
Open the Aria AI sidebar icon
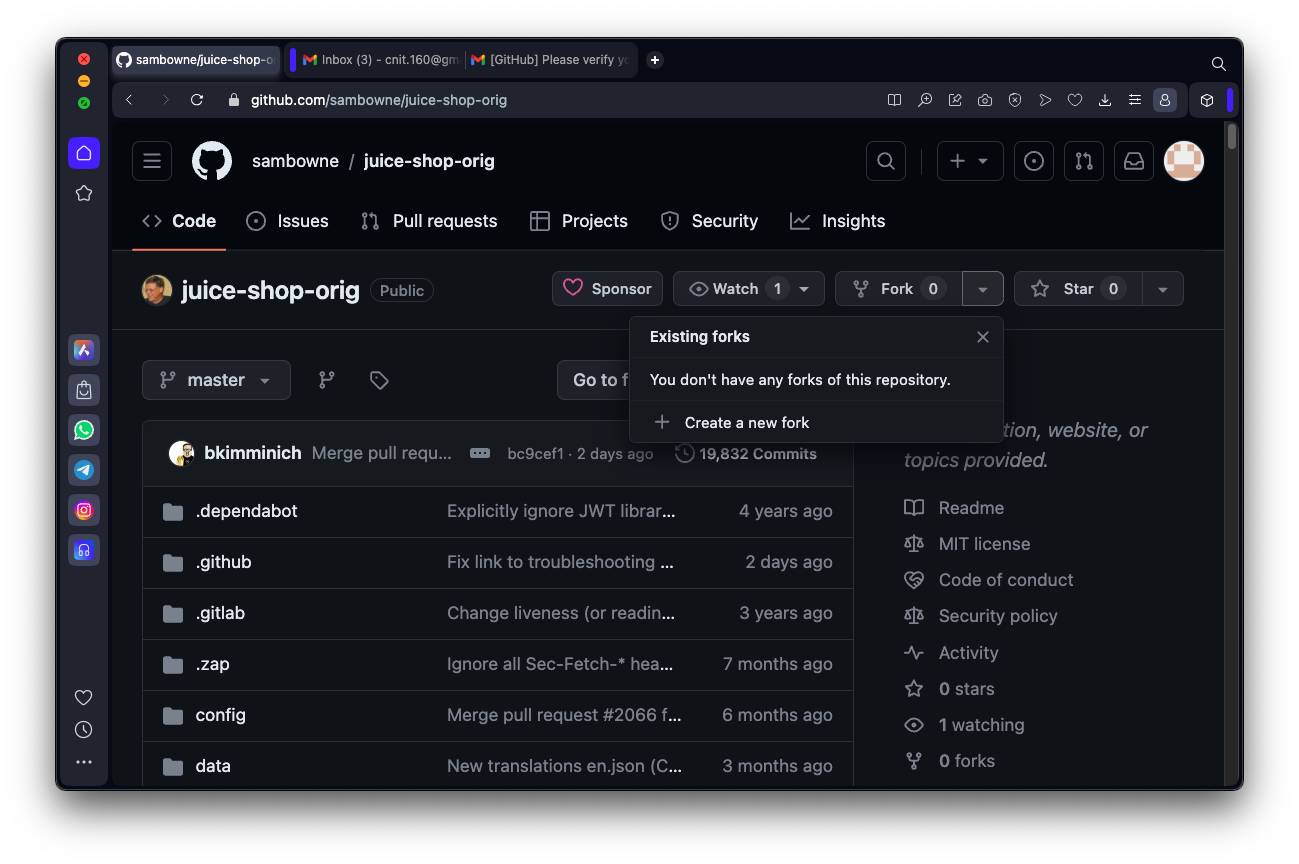pyautogui.click(x=84, y=350)
